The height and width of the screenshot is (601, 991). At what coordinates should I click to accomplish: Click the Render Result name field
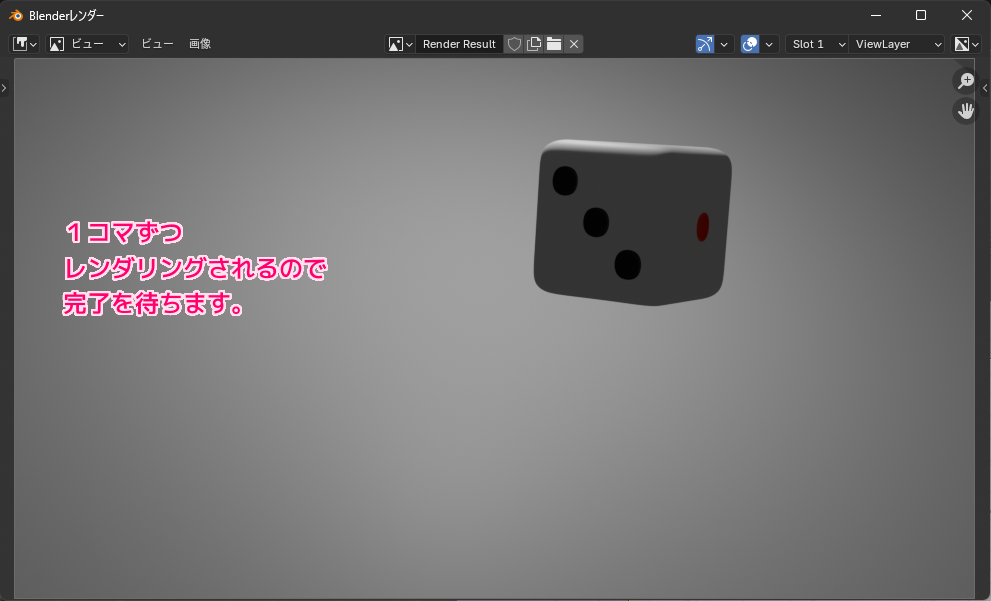point(459,43)
